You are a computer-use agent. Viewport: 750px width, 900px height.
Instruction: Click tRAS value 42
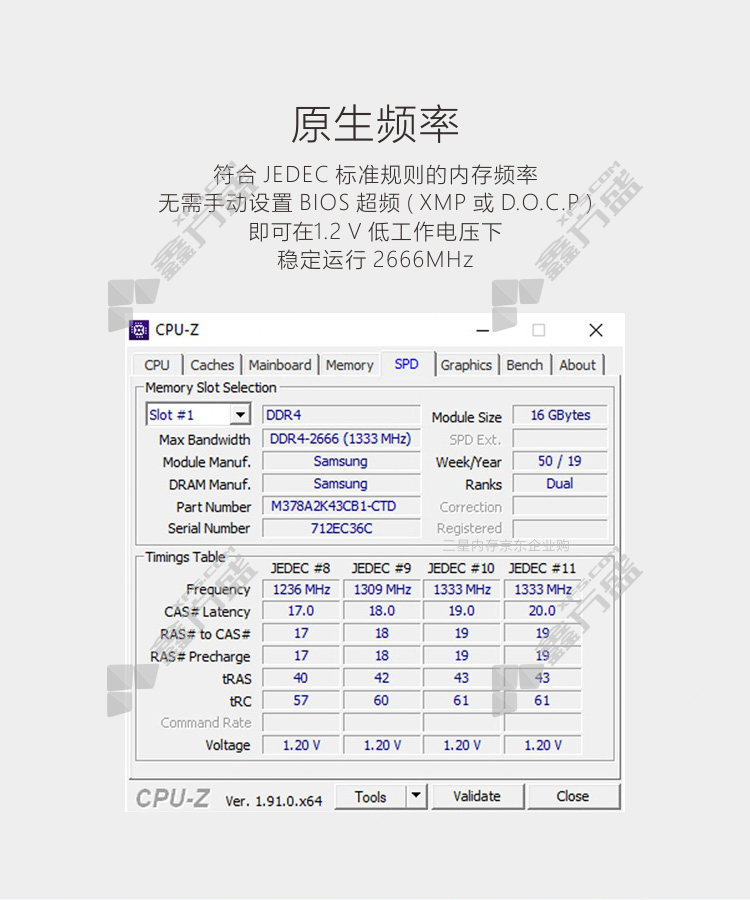(x=382, y=678)
